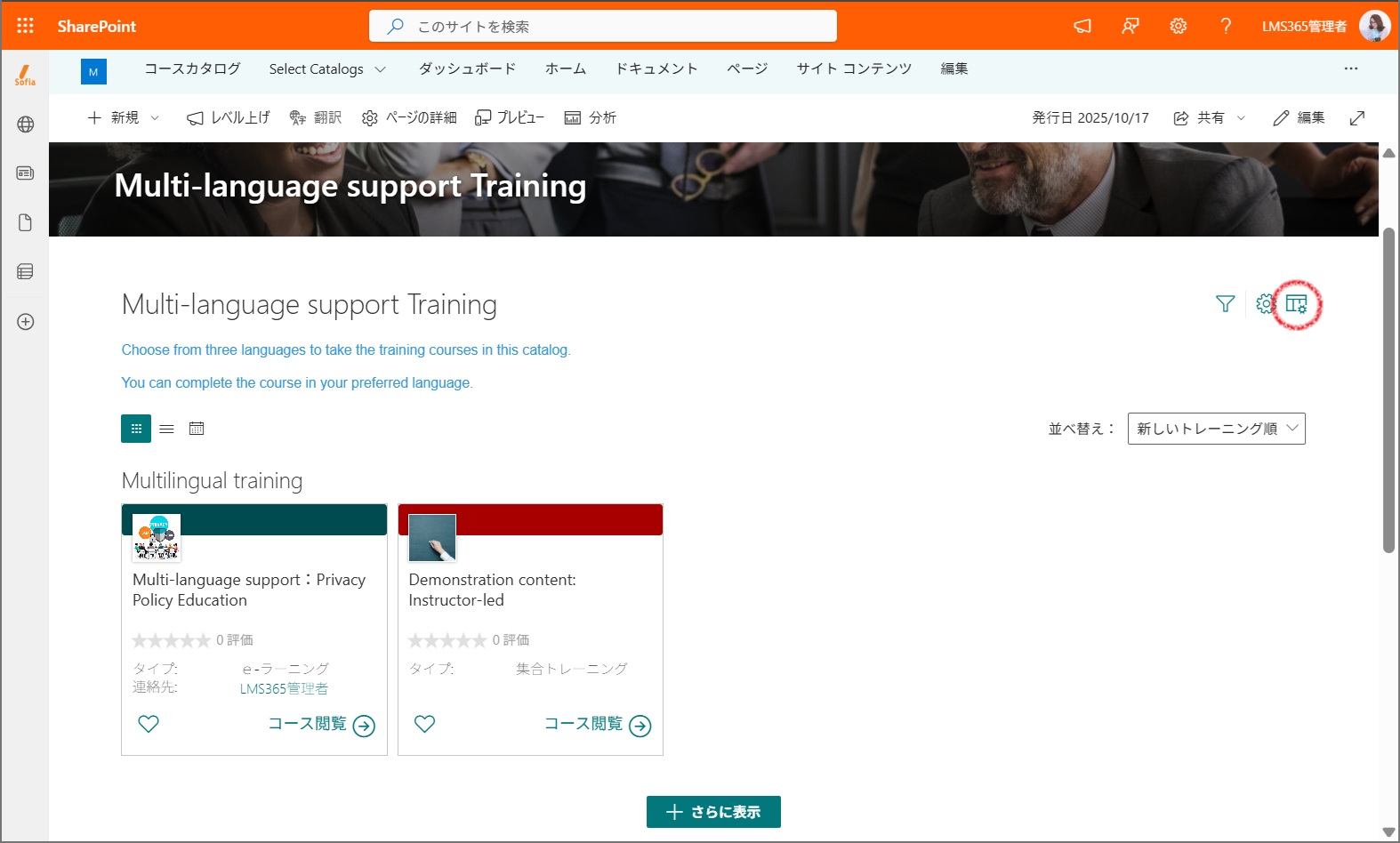
Task: Click the 翻訳 translate button
Action: [x=316, y=118]
